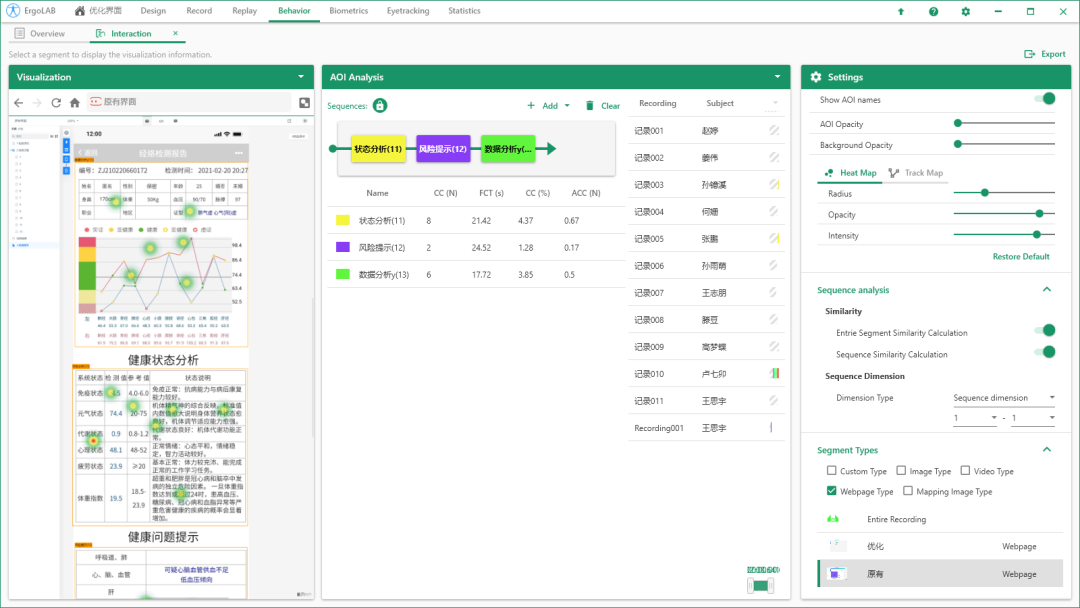This screenshot has height=608, width=1080.
Task: Adjust the AOI Opacity slider
Action: [x=1005, y=123]
